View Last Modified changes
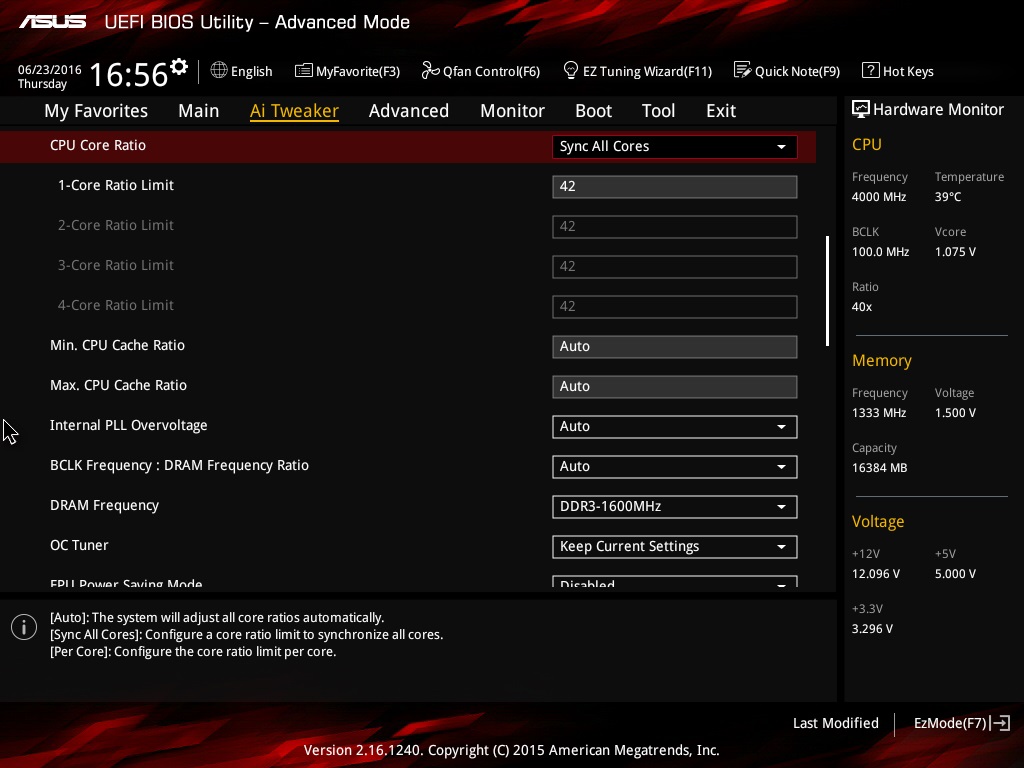The height and width of the screenshot is (768, 1024). coord(835,723)
